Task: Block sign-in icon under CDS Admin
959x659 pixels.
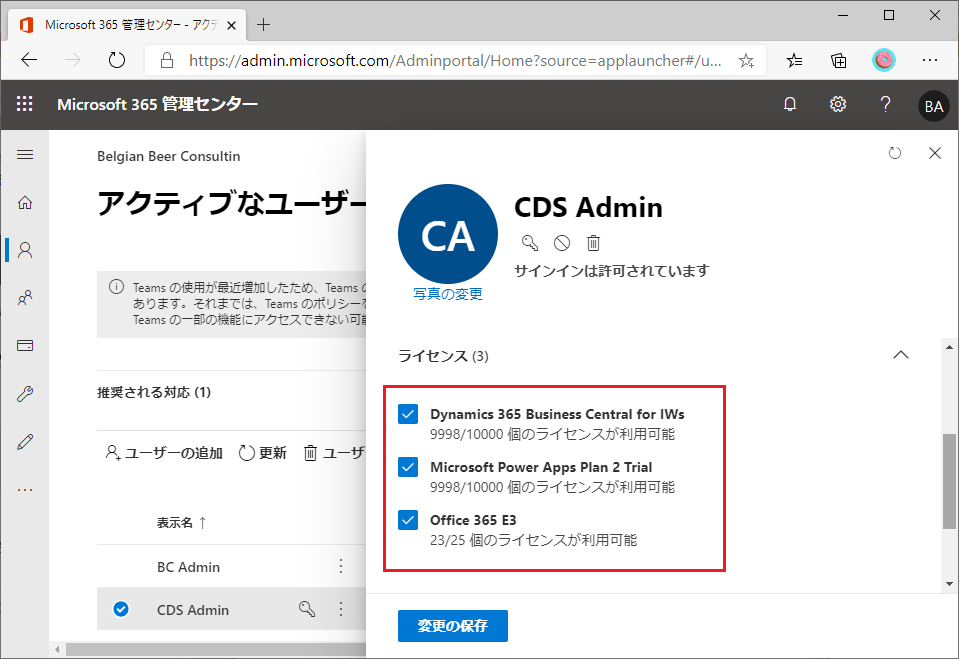Action: [x=561, y=243]
